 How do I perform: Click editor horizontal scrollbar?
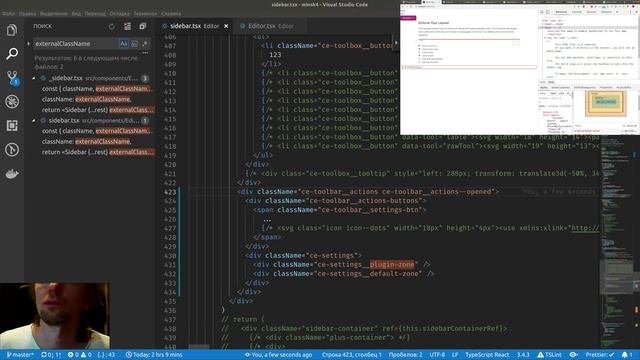pos(200,347)
